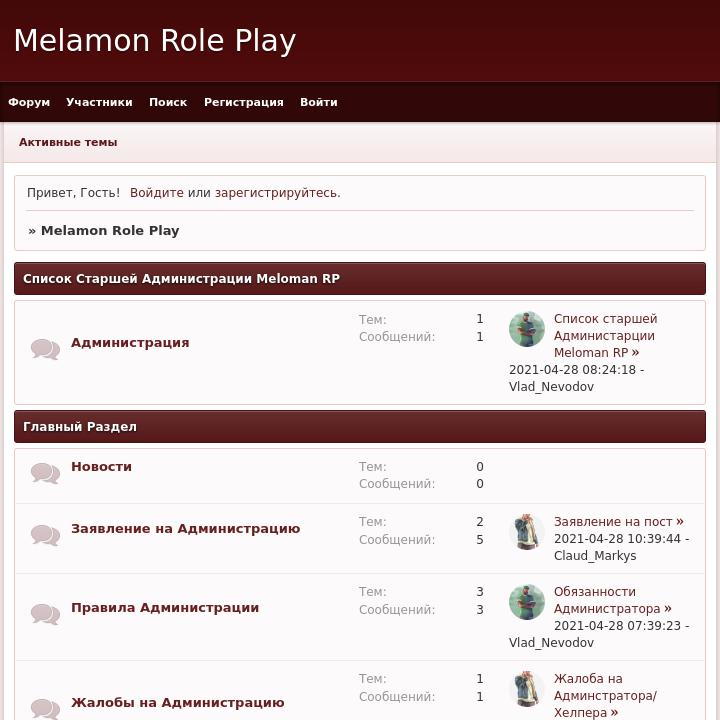The image size is (720, 720).
Task: Open the Участники menu item
Action: pyautogui.click(x=99, y=102)
